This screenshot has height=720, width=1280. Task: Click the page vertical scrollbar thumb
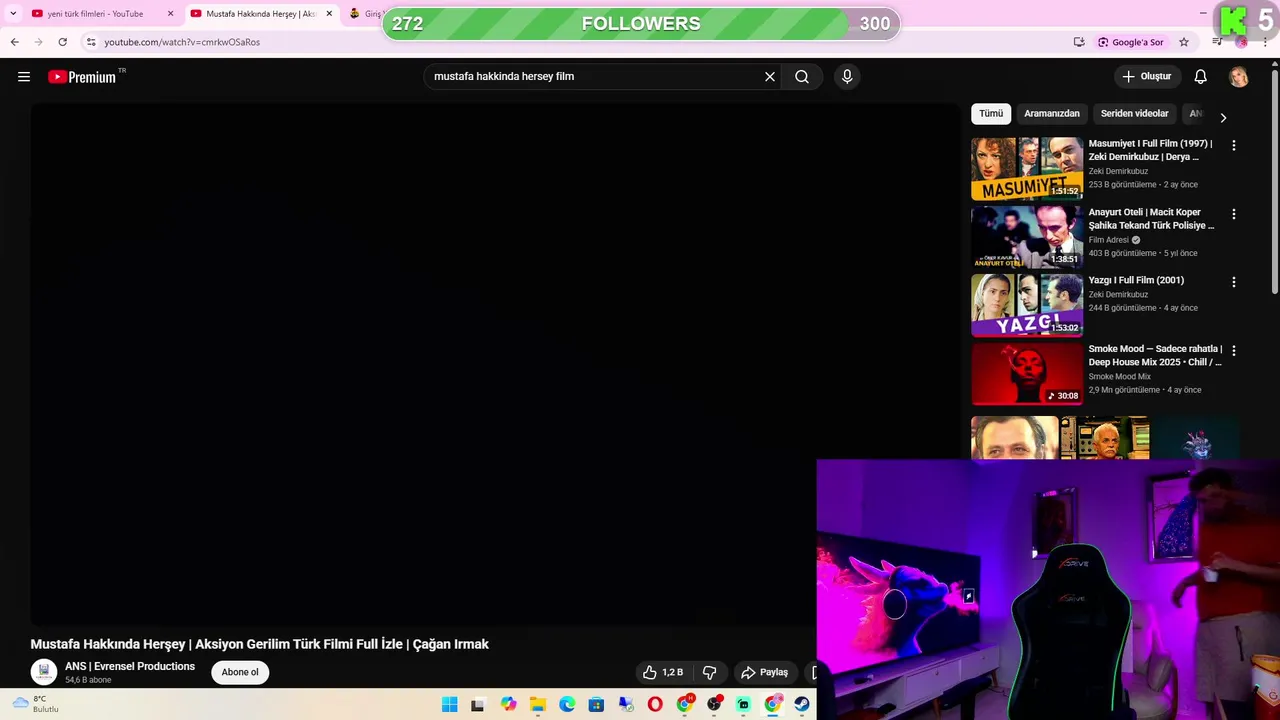(1275, 180)
